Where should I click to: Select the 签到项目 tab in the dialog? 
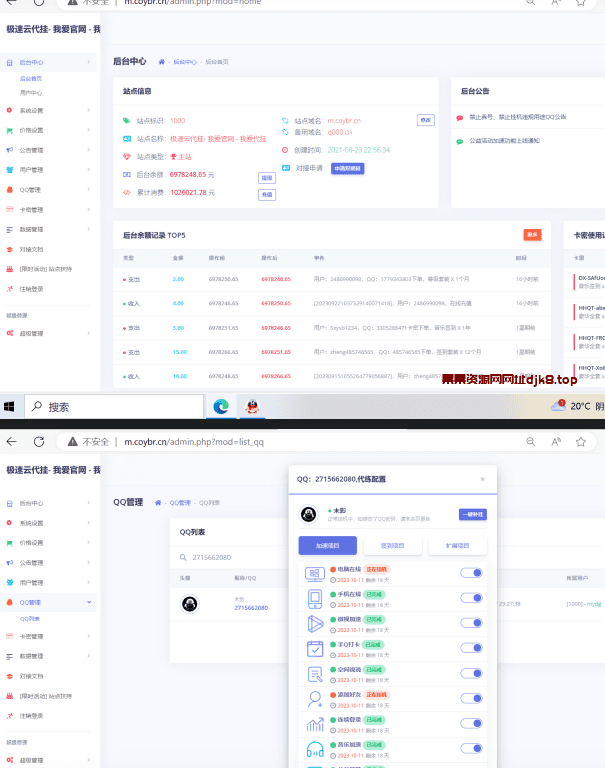392,545
